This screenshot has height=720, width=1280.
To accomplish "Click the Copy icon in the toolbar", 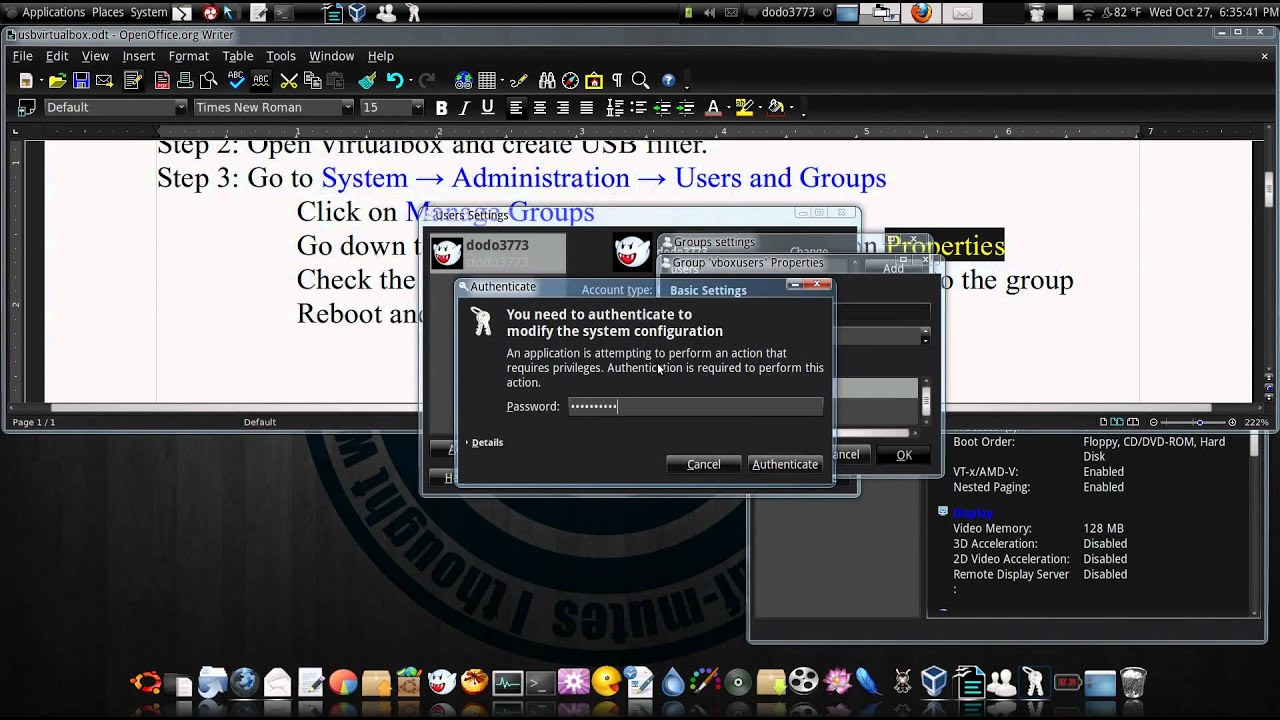I will click(x=312, y=80).
